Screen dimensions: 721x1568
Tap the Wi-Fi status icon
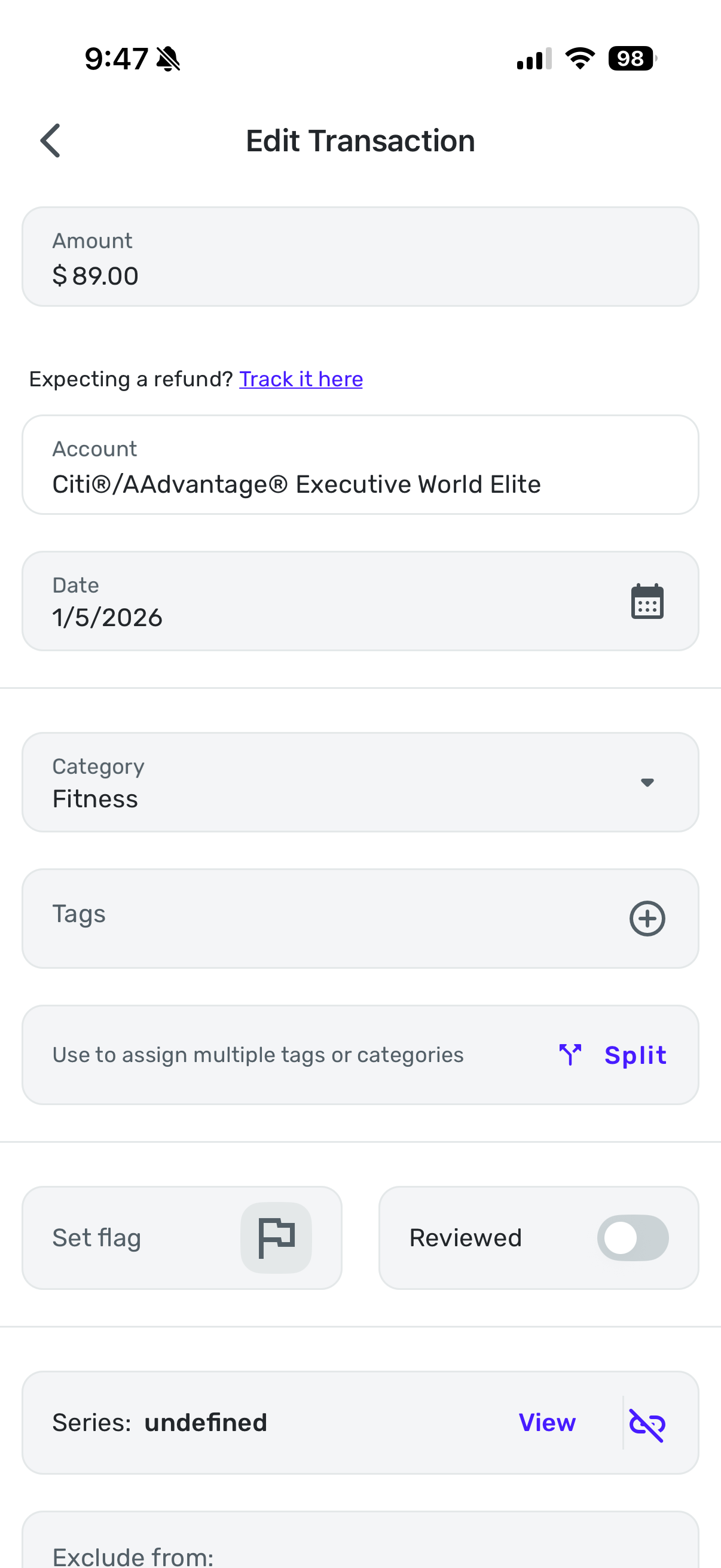[580, 59]
